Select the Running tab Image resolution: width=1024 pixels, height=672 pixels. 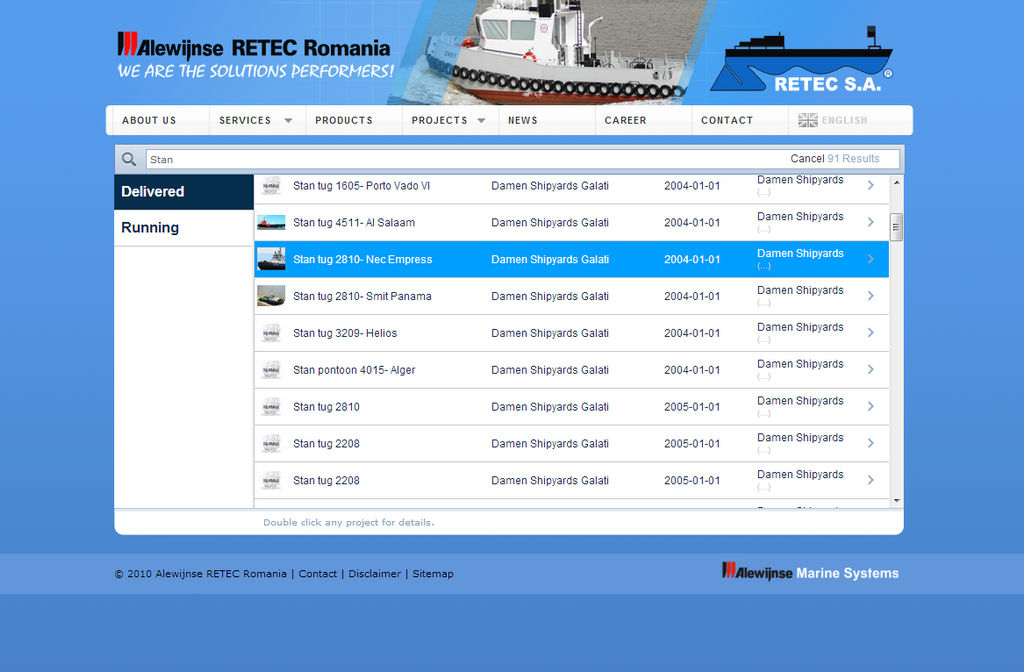point(184,228)
